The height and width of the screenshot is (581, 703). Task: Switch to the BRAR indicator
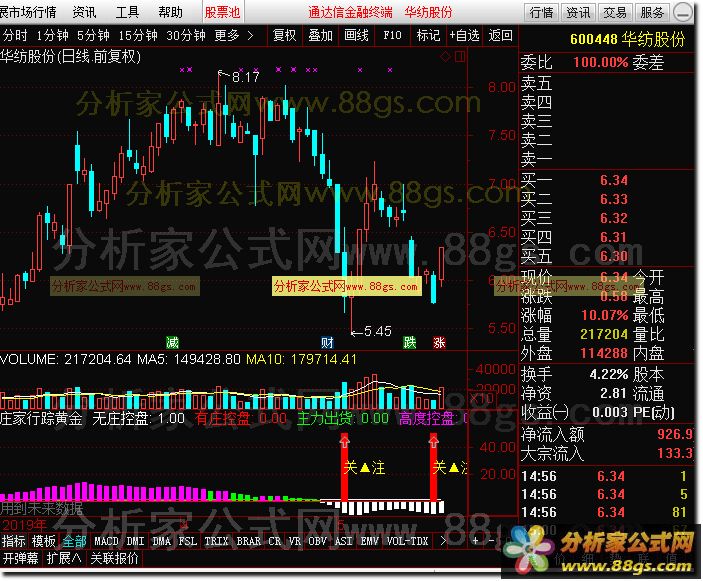[248, 541]
